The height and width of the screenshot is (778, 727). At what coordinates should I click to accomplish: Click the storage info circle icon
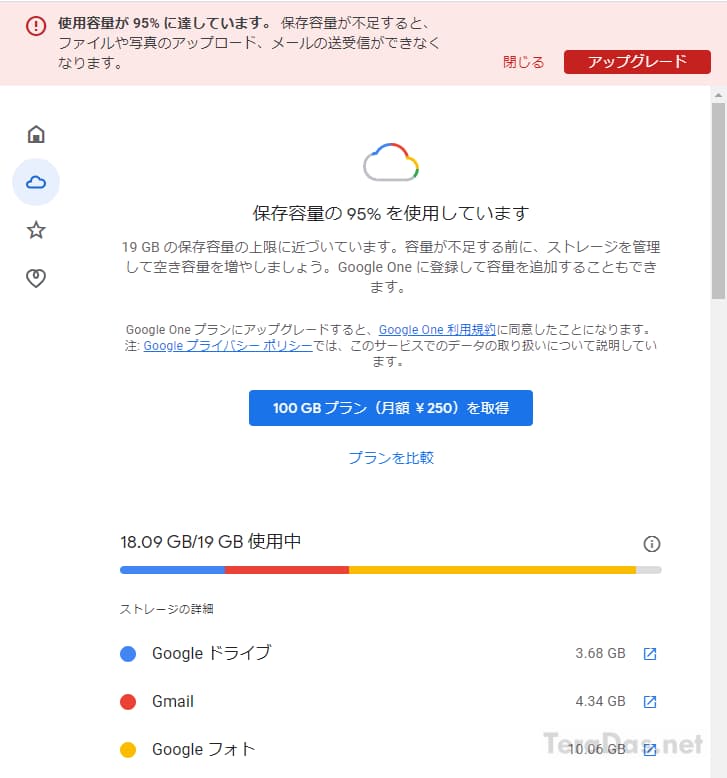(x=652, y=544)
